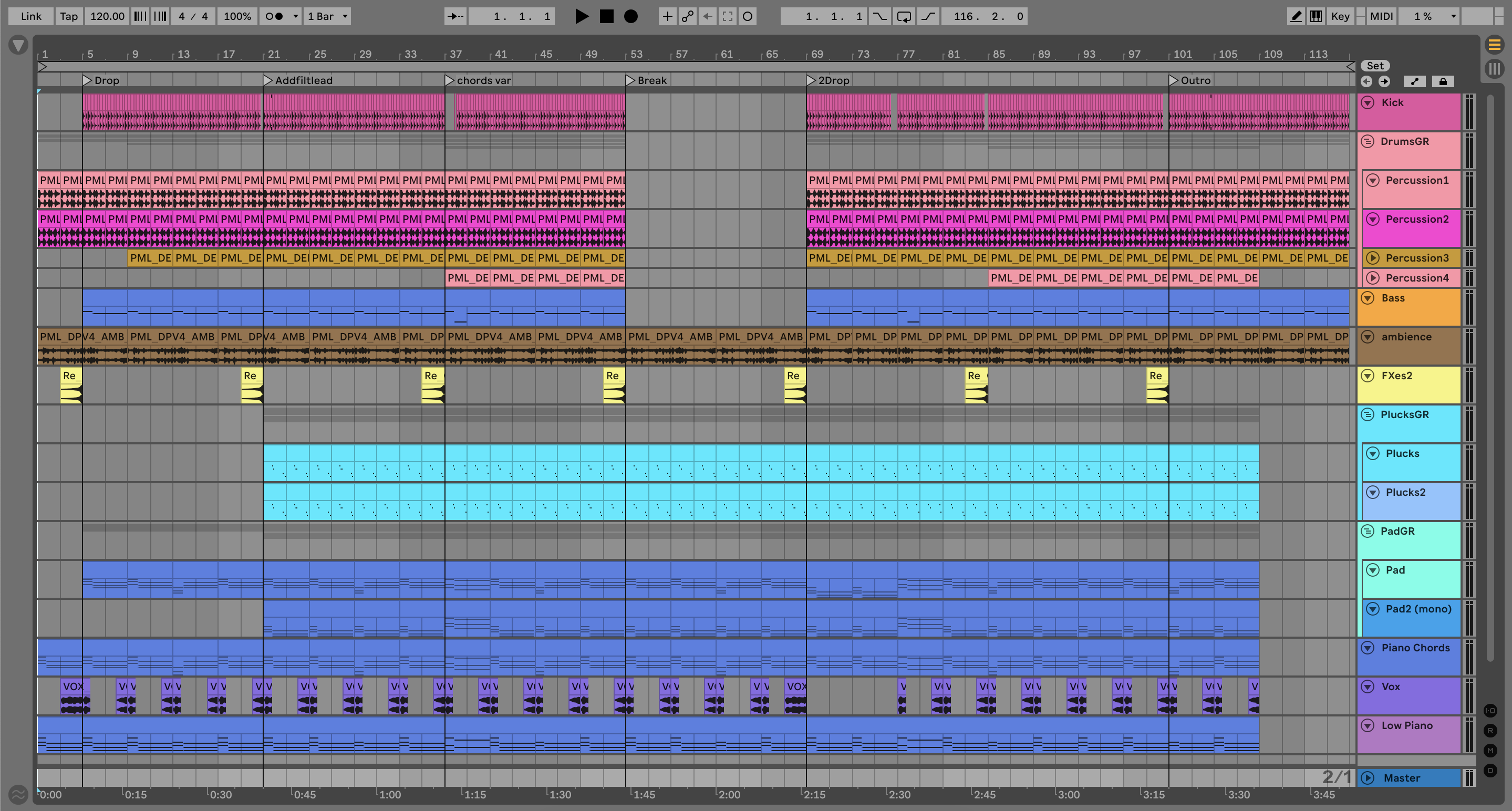Viewport: 1512px width, 811px height.
Task: Collapse the DrumsGR group track
Action: click(x=1368, y=141)
